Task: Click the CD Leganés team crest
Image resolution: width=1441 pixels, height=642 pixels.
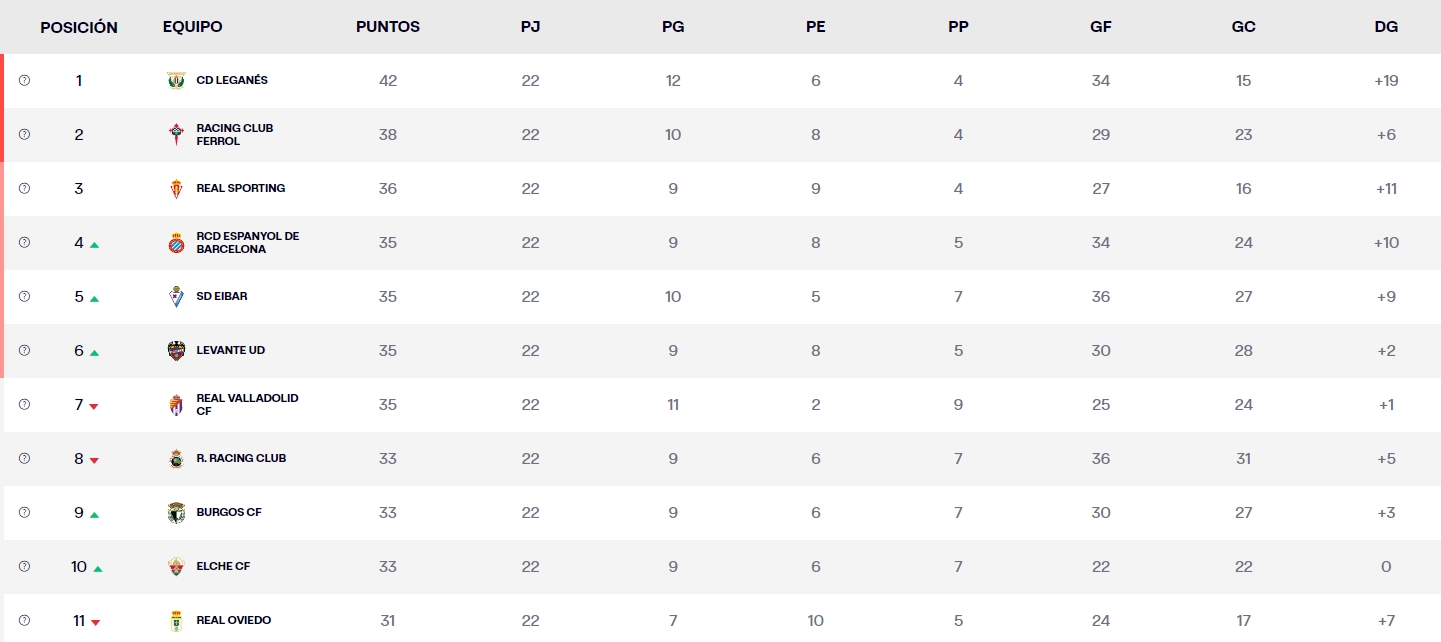Action: (176, 80)
